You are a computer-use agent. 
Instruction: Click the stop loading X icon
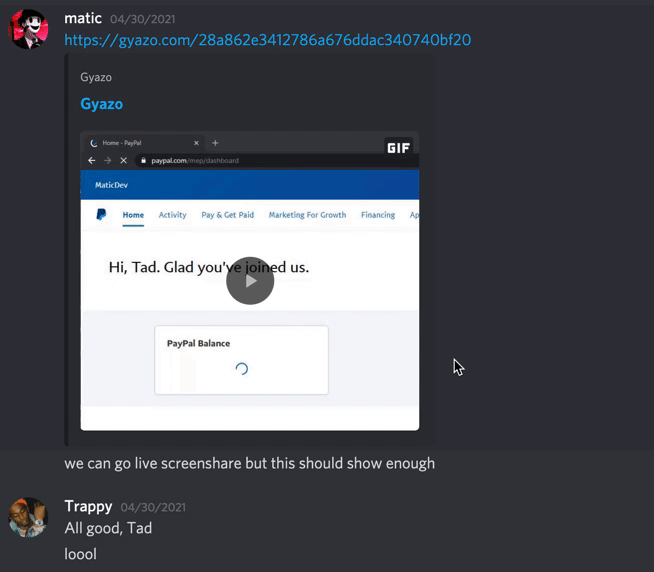(123, 161)
